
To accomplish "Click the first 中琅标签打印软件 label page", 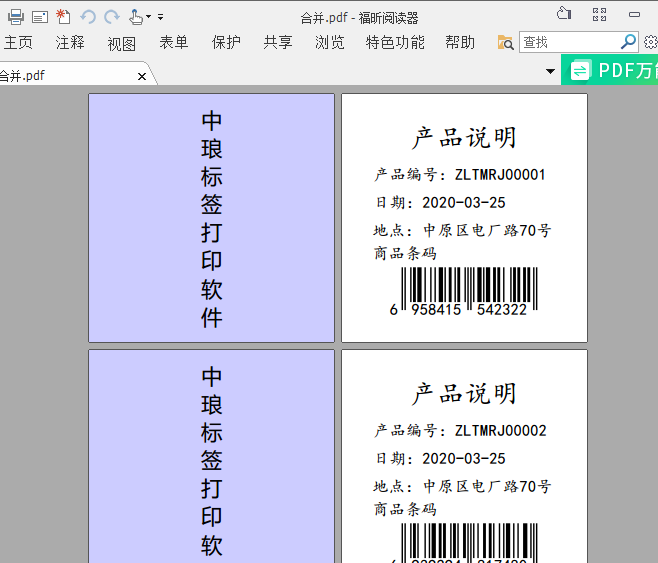I will pos(211,218).
